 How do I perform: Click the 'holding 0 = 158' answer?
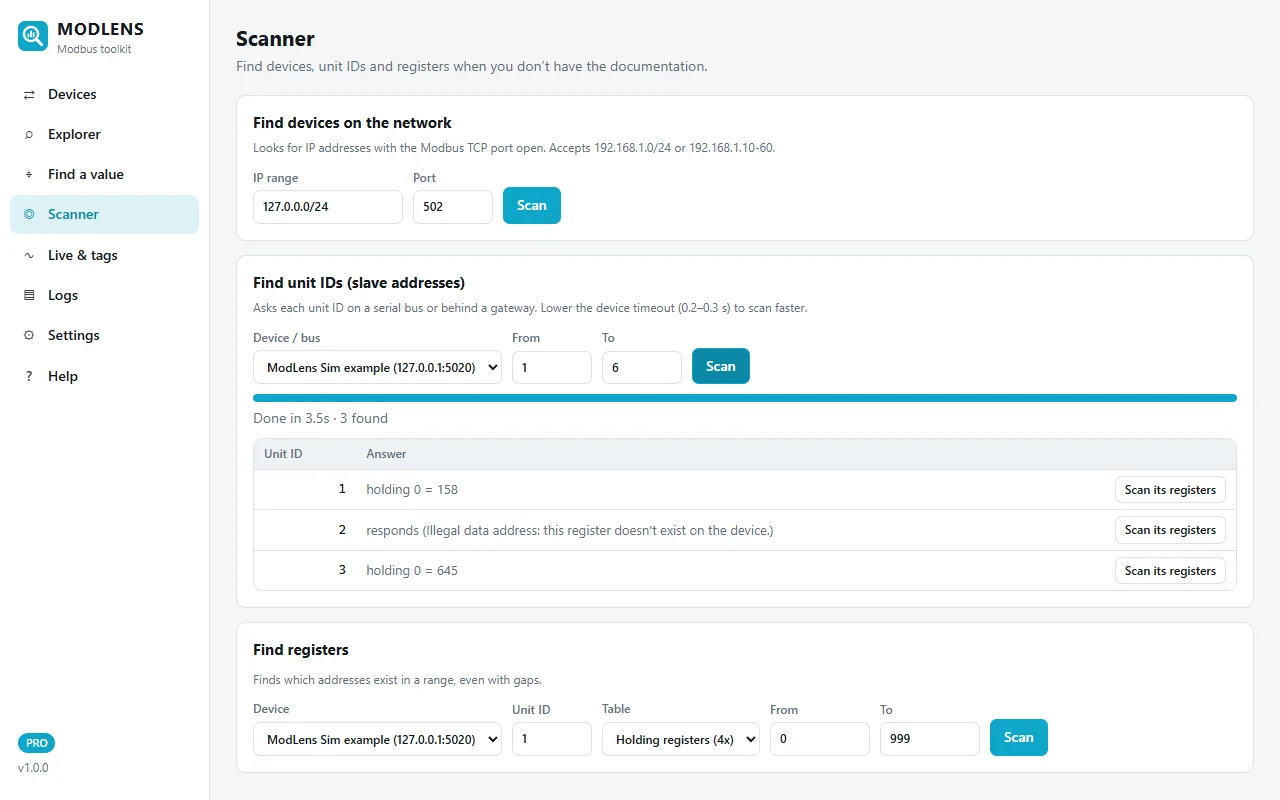(412, 490)
